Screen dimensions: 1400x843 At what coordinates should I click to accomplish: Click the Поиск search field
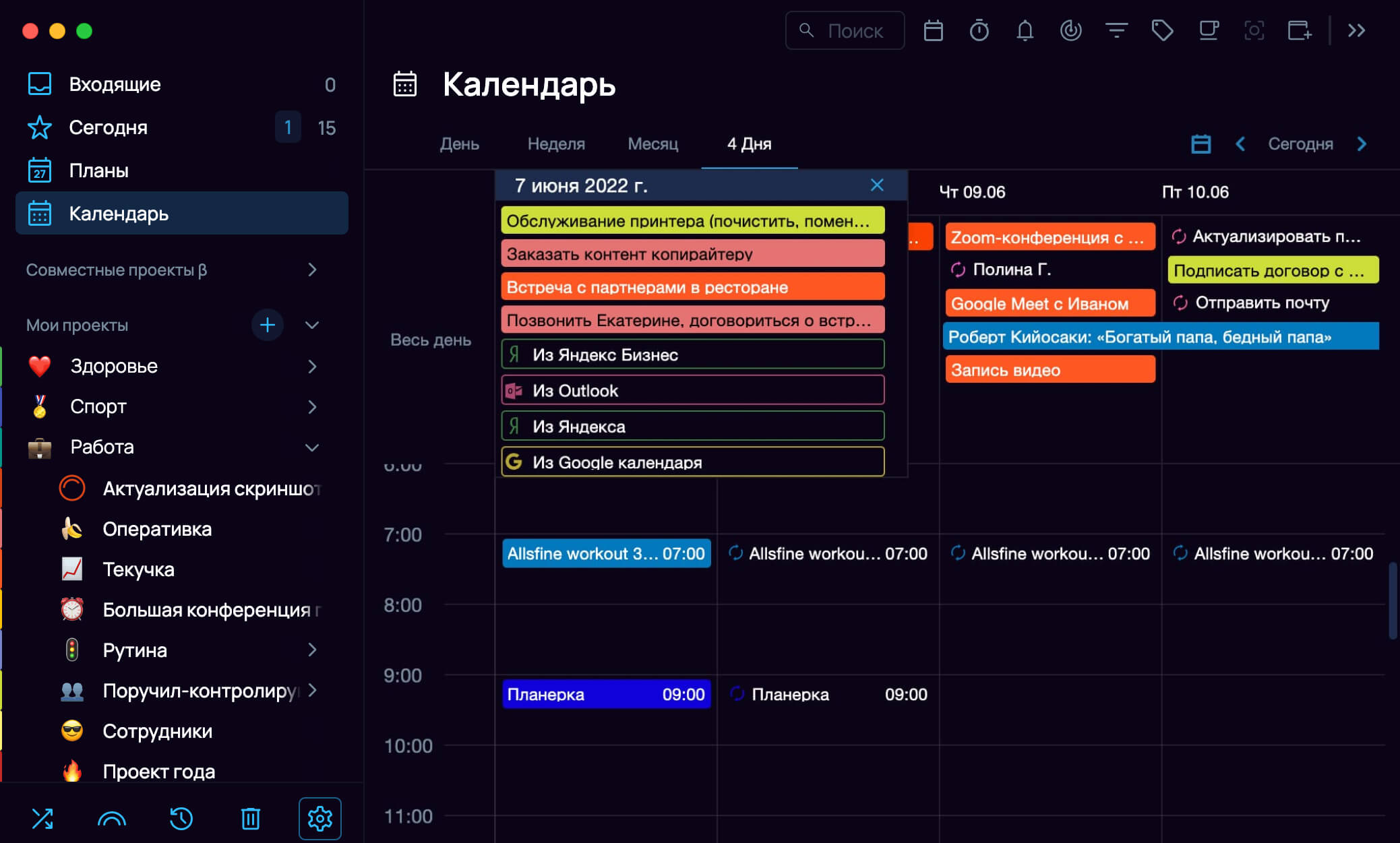845,30
